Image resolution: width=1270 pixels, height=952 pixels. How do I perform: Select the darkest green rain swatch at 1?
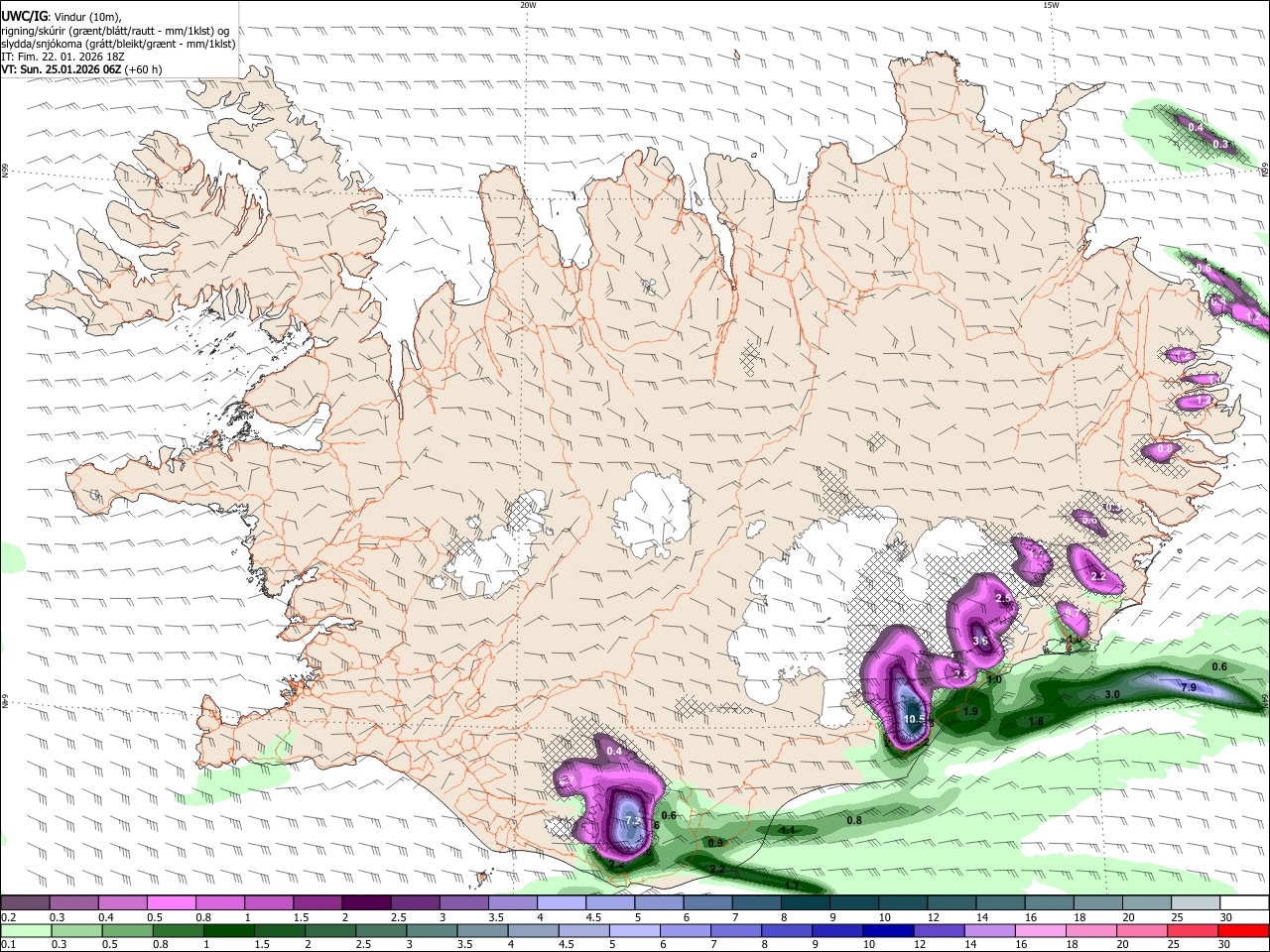click(229, 931)
